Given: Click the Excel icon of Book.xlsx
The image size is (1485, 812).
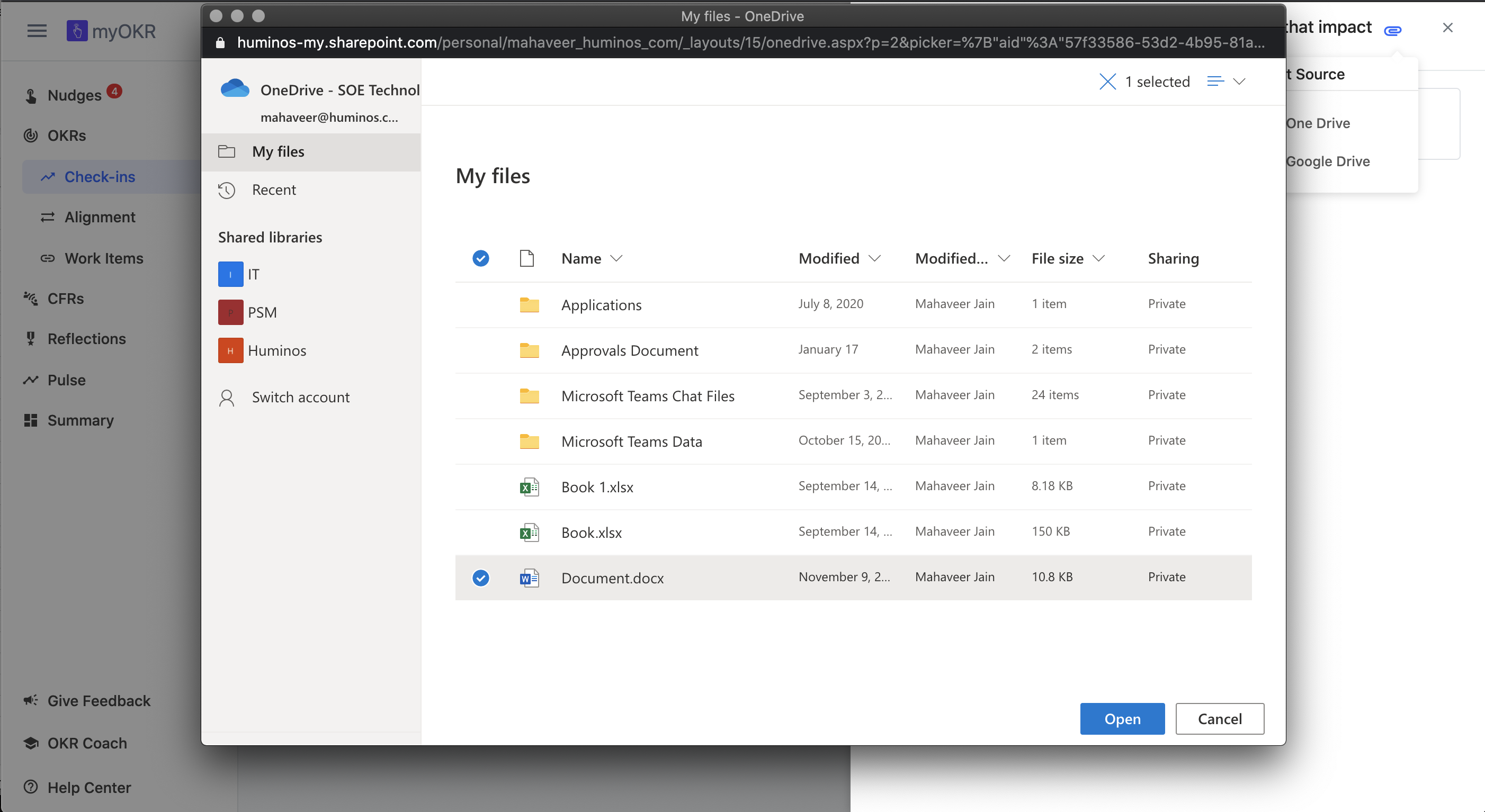Looking at the screenshot, I should pos(529,532).
